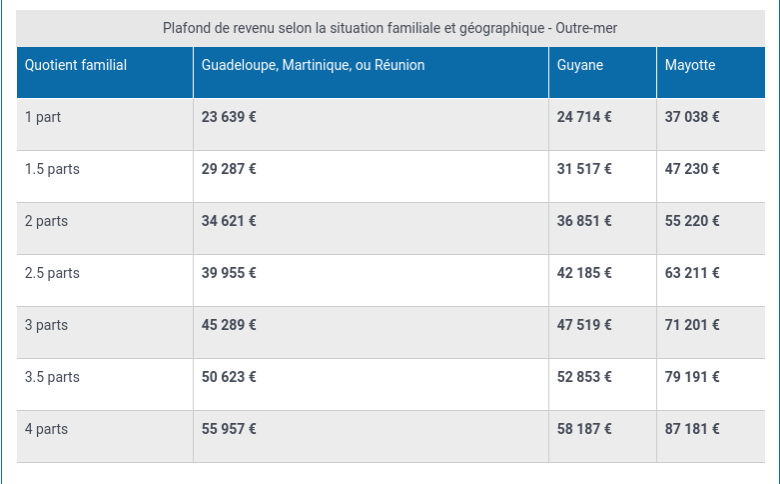Select the 3.5 parts row label
Screen dimensions: 780x484
pos(52,377)
